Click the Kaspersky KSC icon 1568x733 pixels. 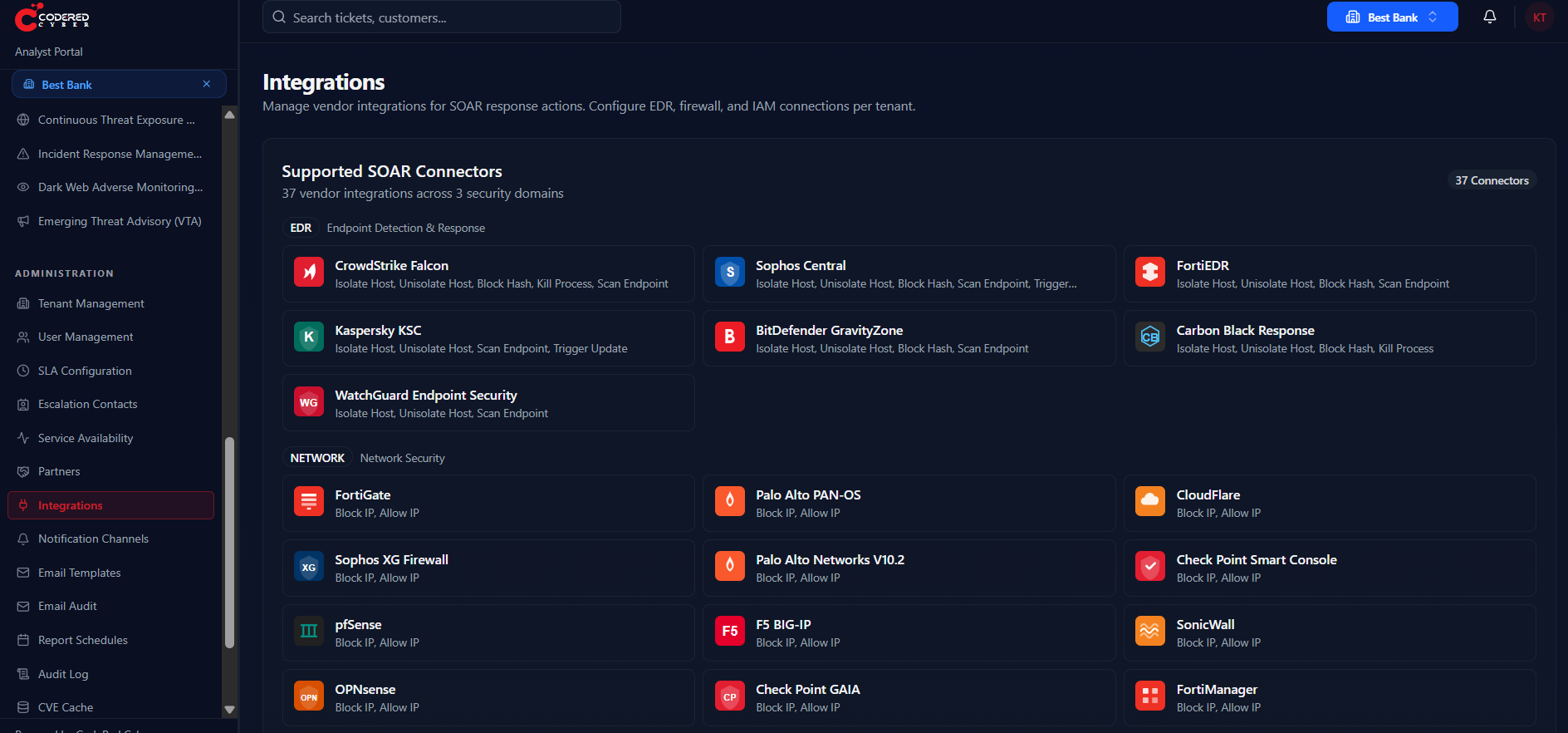coord(309,337)
